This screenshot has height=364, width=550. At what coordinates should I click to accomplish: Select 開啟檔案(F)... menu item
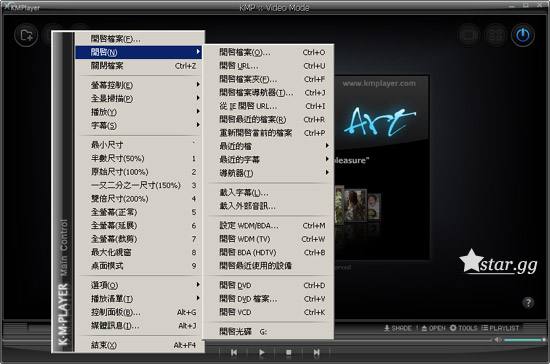[x=140, y=39]
